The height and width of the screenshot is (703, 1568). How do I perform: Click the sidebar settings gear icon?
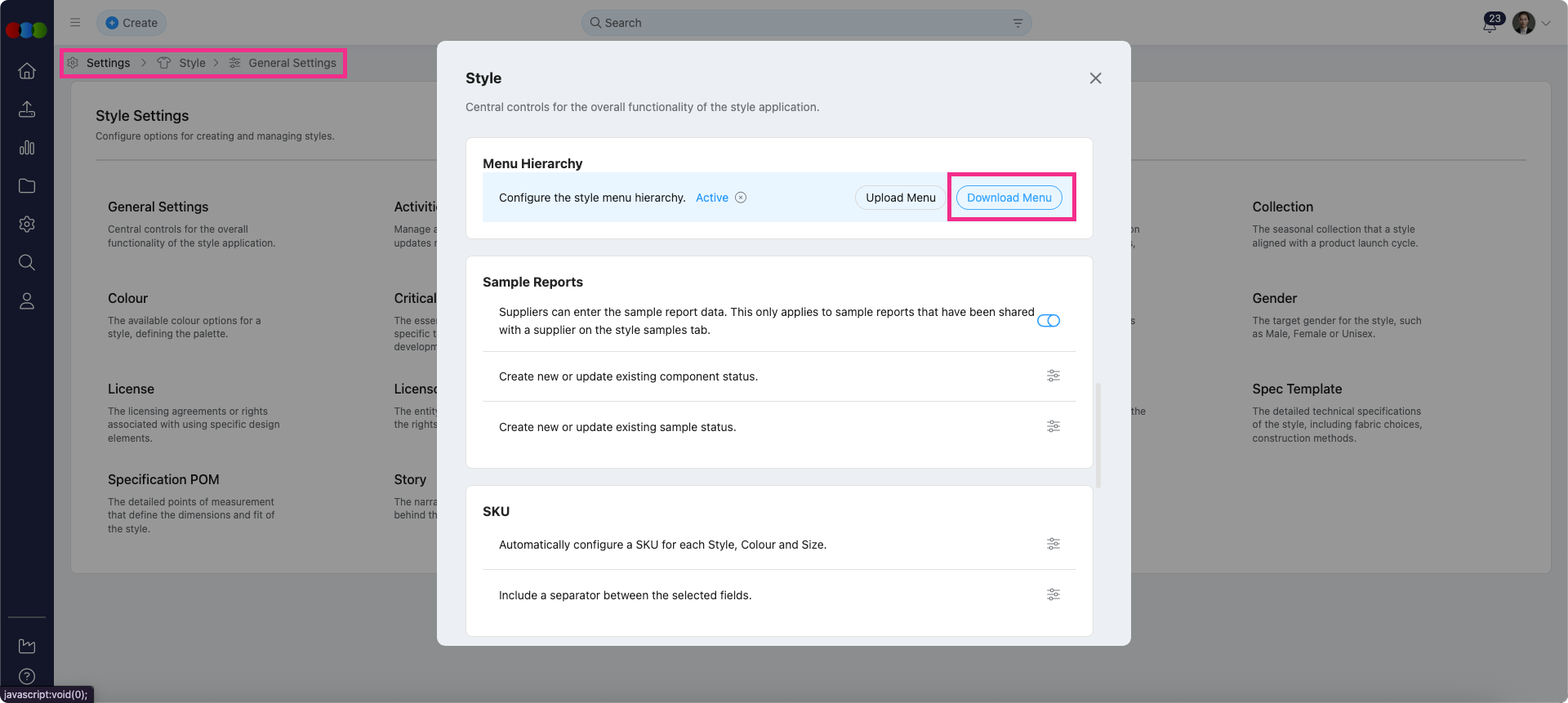[27, 225]
